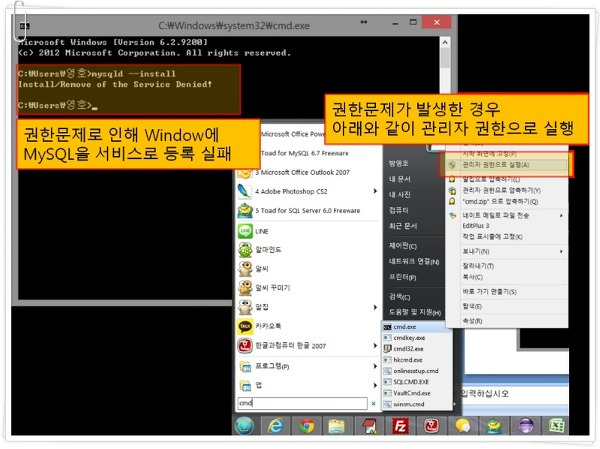Click cmd window scrollbar up arrow
The image size is (600, 449).
pos(445,42)
